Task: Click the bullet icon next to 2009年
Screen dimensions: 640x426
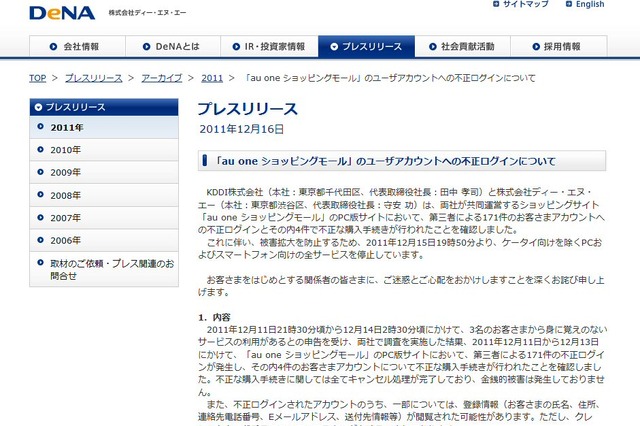Action: pyautogui.click(x=40, y=172)
